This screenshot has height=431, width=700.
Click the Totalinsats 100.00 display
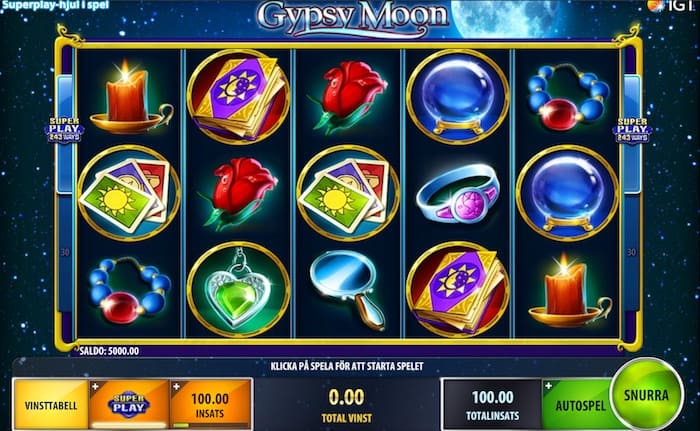point(492,404)
